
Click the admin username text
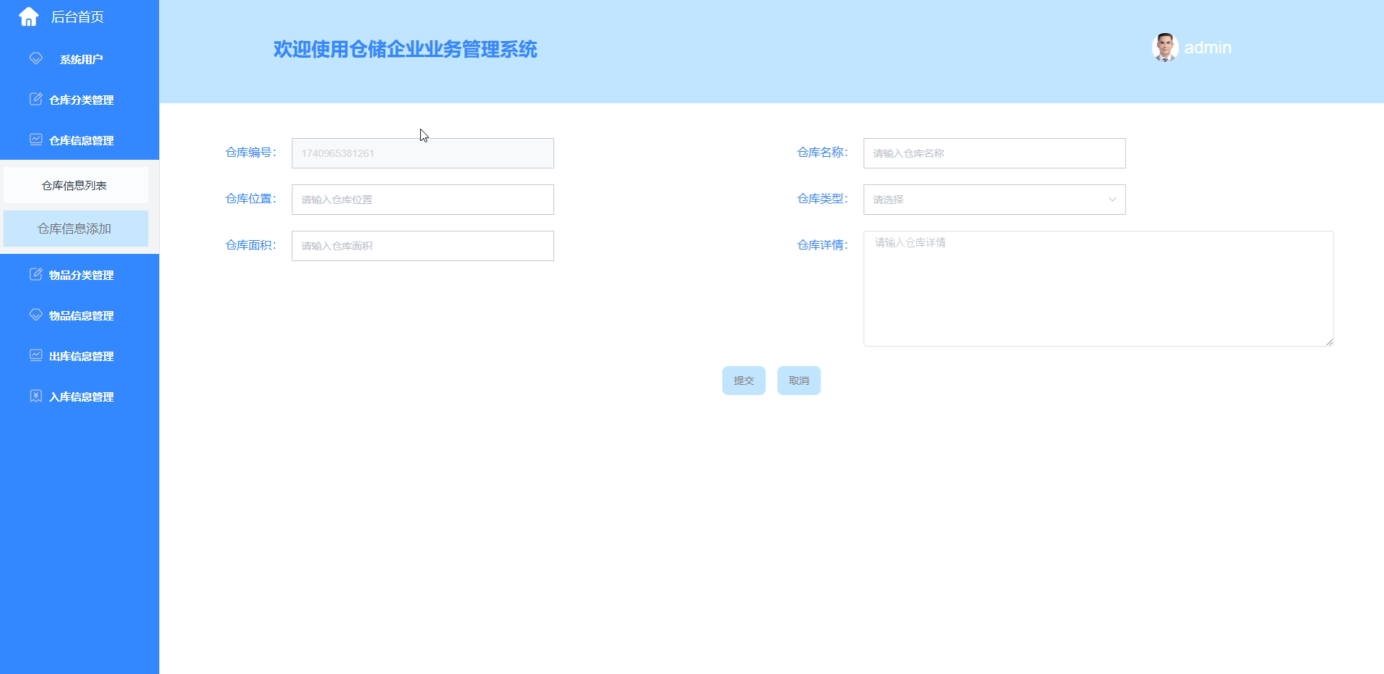[x=1207, y=47]
